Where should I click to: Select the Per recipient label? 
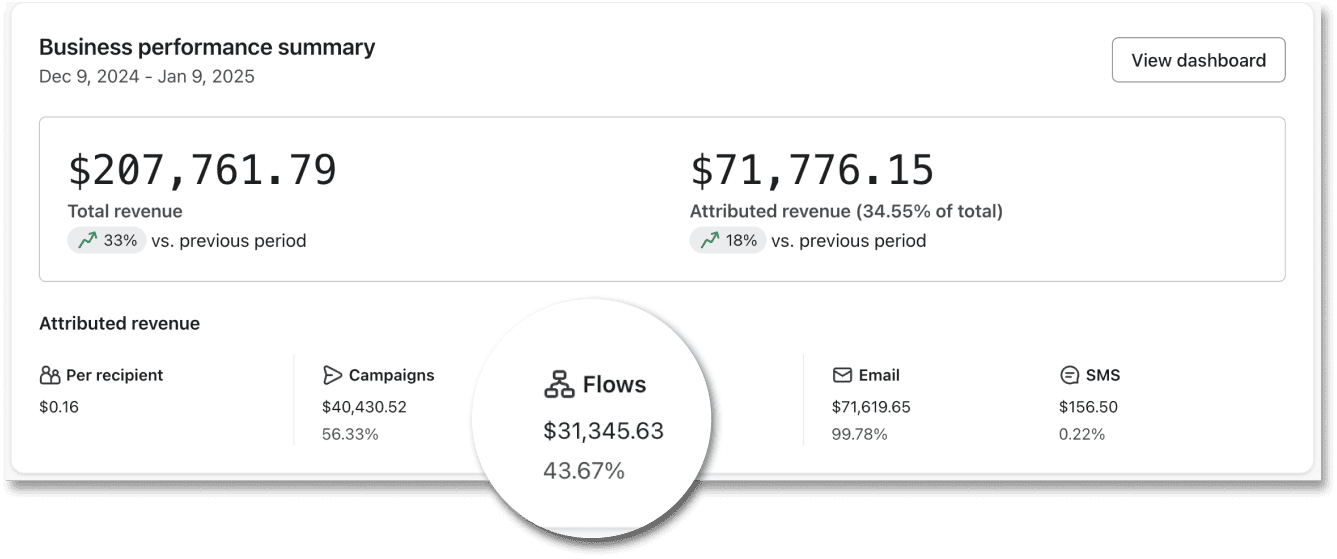tap(114, 376)
